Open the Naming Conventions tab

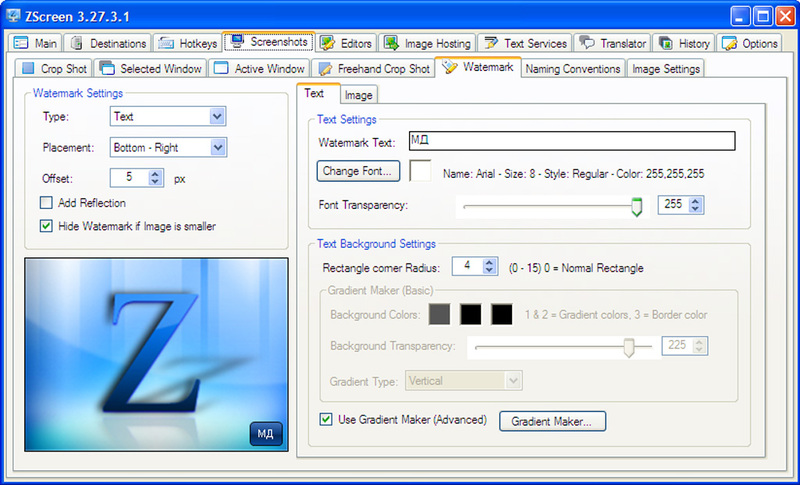(x=572, y=68)
